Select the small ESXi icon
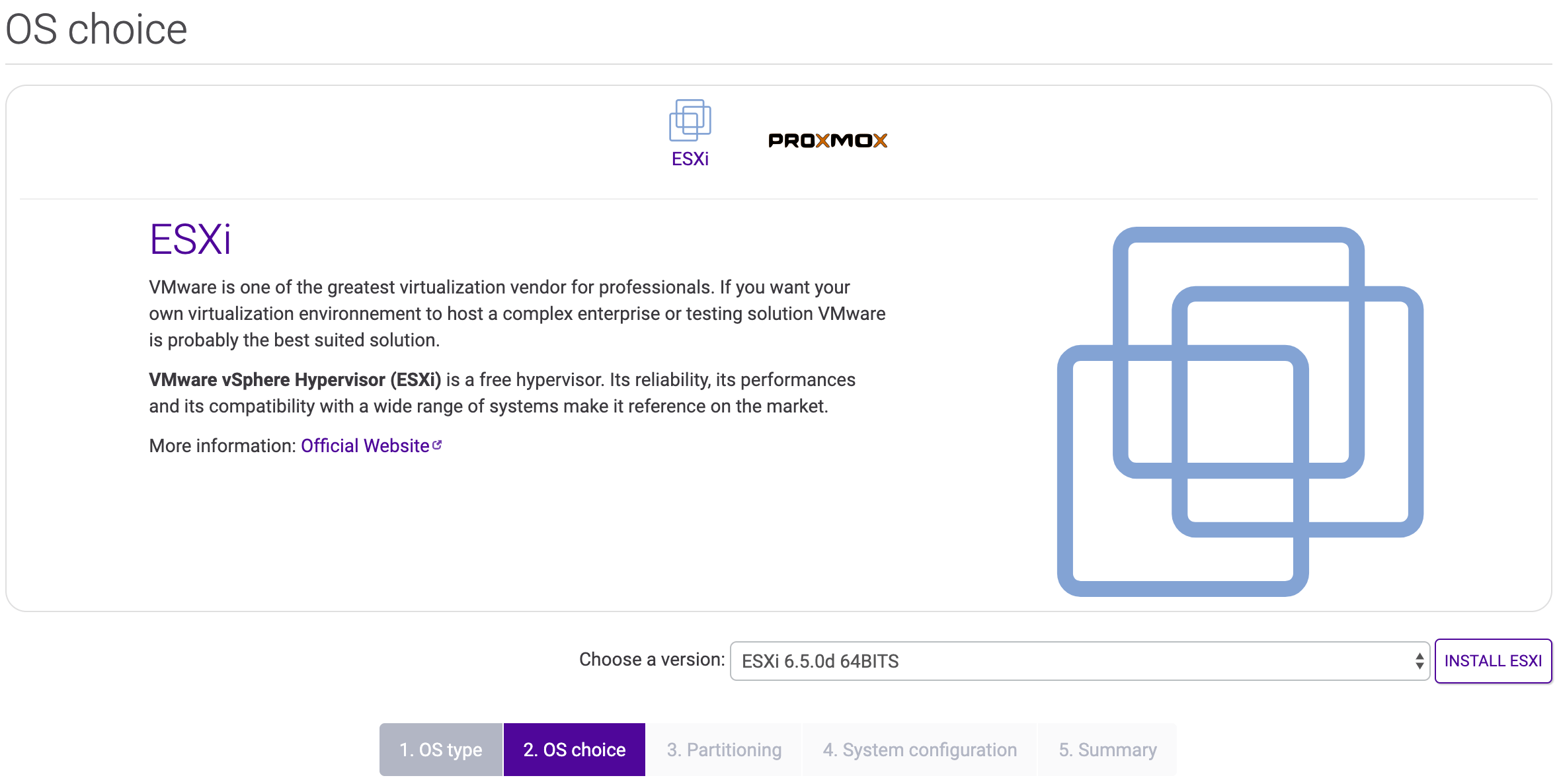This screenshot has height=784, width=1559. (x=690, y=120)
